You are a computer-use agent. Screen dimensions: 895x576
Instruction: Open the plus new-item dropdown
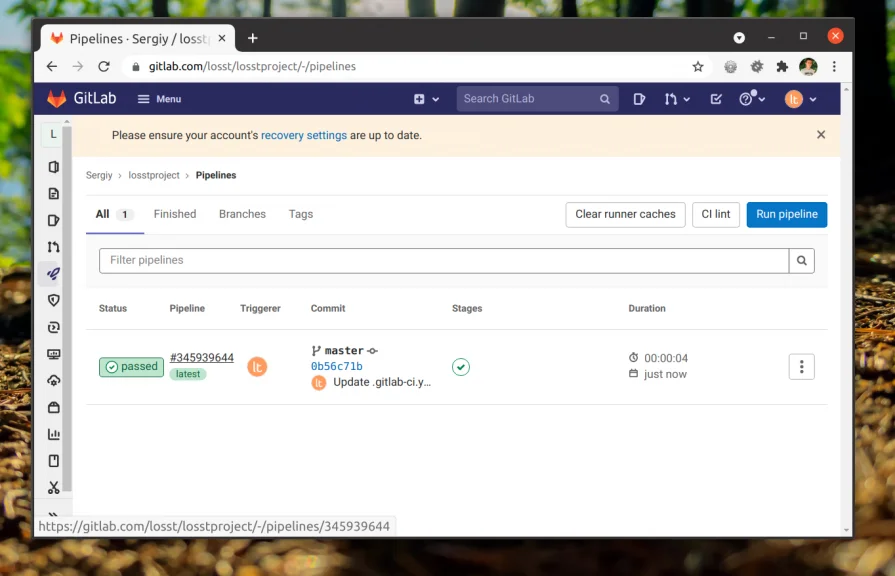point(424,99)
